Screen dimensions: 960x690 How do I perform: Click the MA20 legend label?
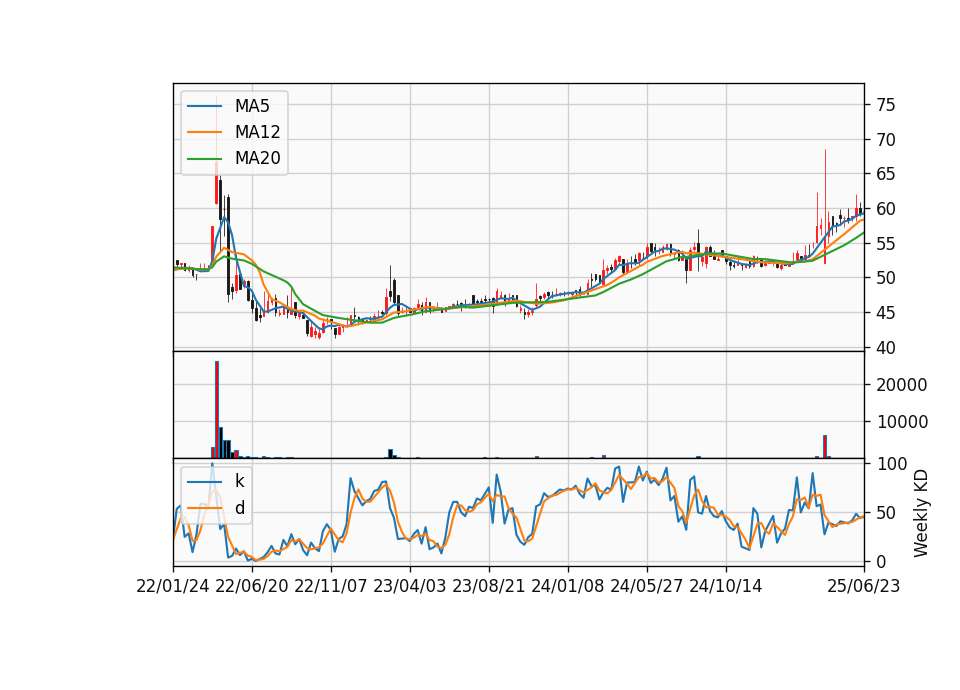257,158
